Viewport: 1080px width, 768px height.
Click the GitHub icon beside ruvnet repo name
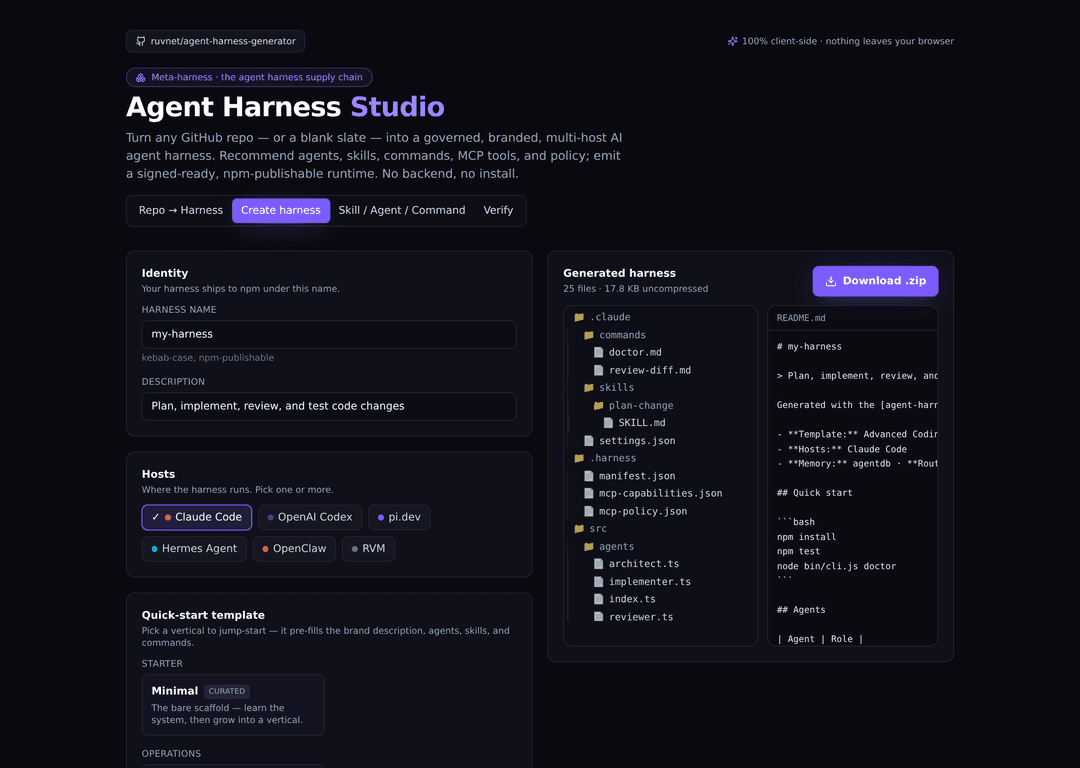tap(141, 41)
